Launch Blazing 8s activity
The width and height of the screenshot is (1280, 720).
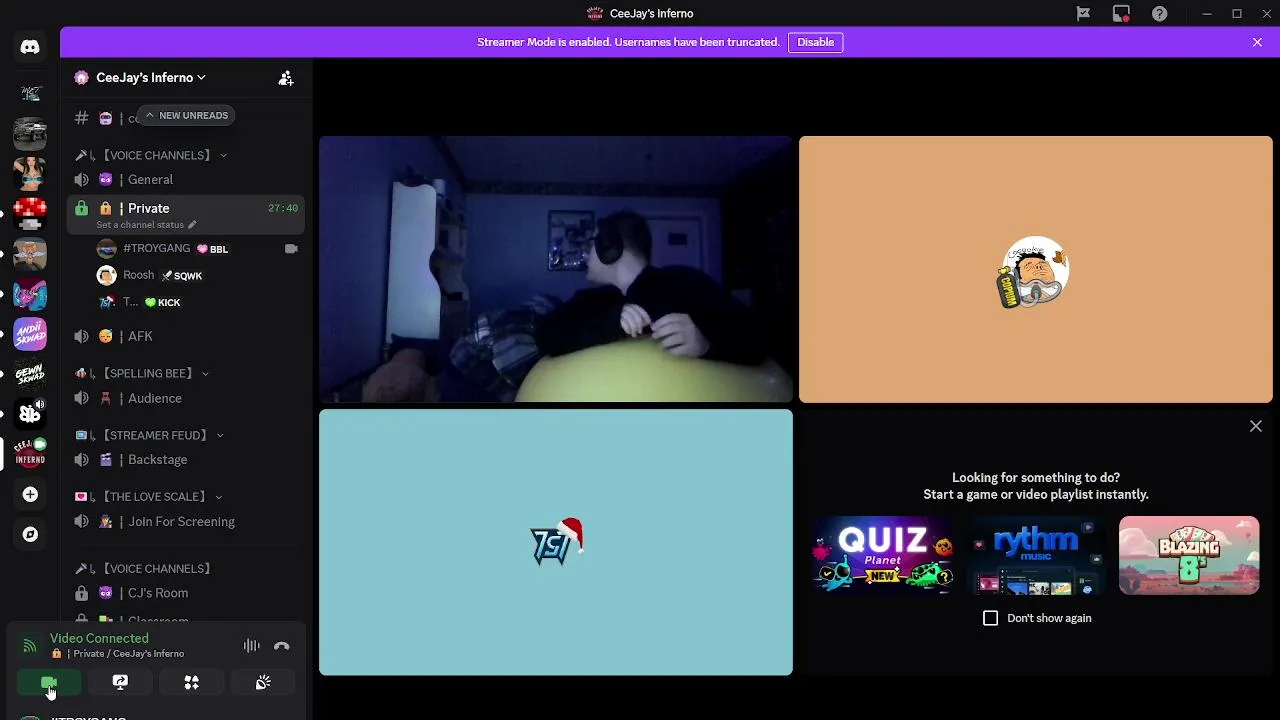pyautogui.click(x=1189, y=555)
